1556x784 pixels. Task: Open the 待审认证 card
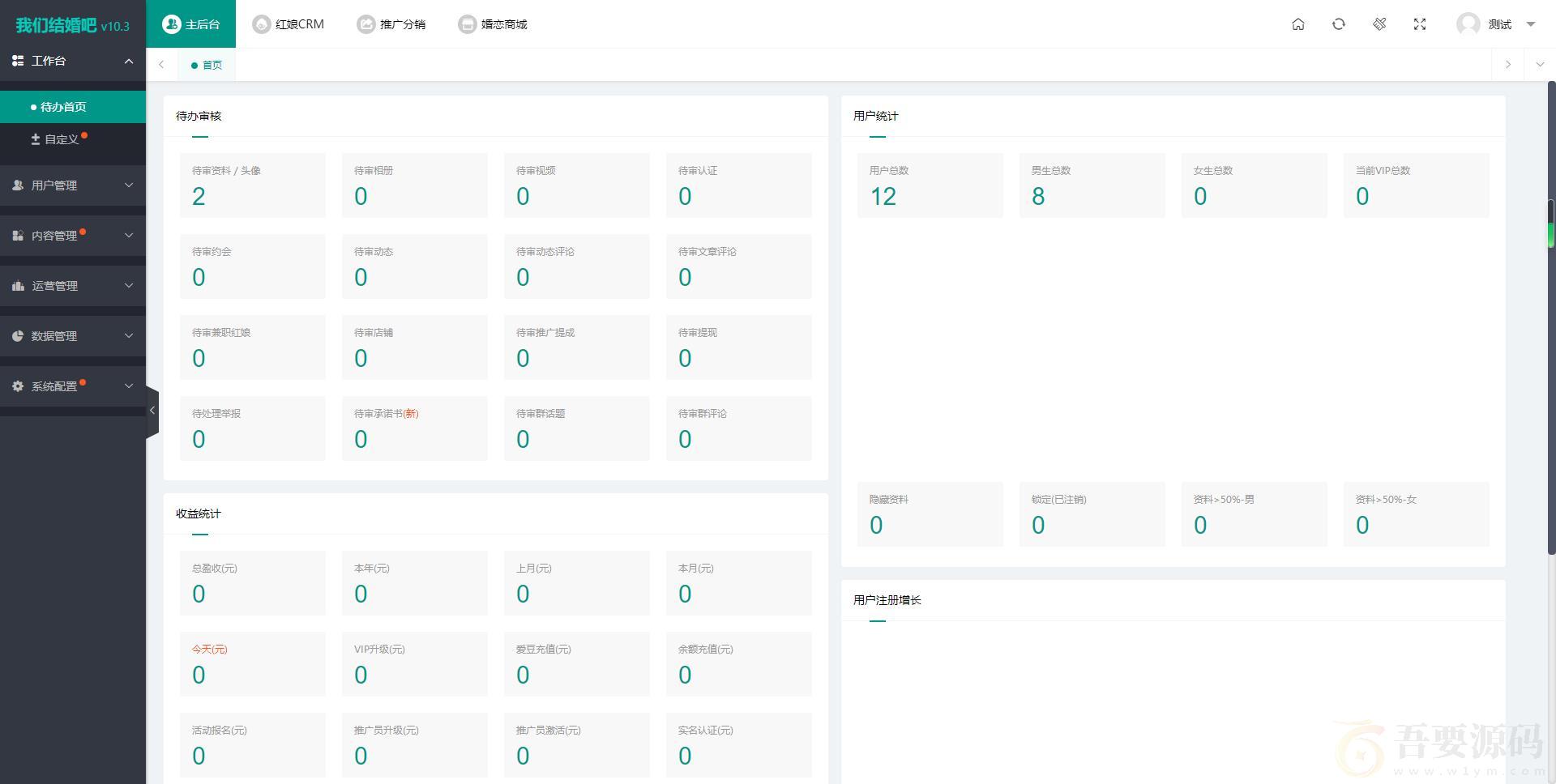click(x=739, y=185)
